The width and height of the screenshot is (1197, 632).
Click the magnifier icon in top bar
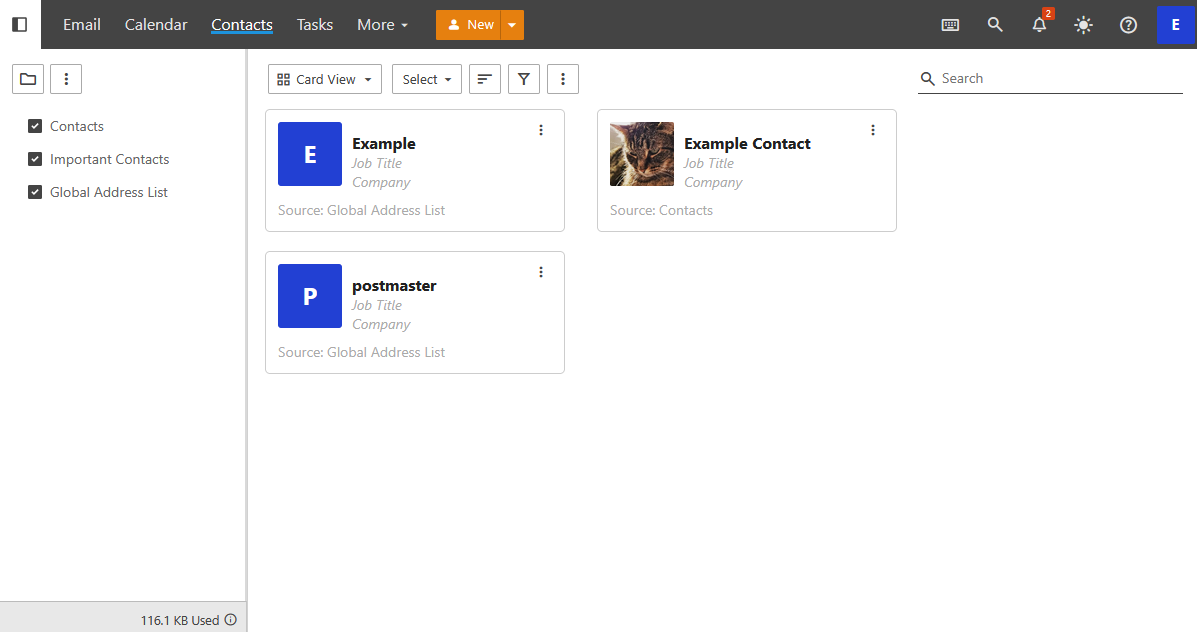pos(995,25)
